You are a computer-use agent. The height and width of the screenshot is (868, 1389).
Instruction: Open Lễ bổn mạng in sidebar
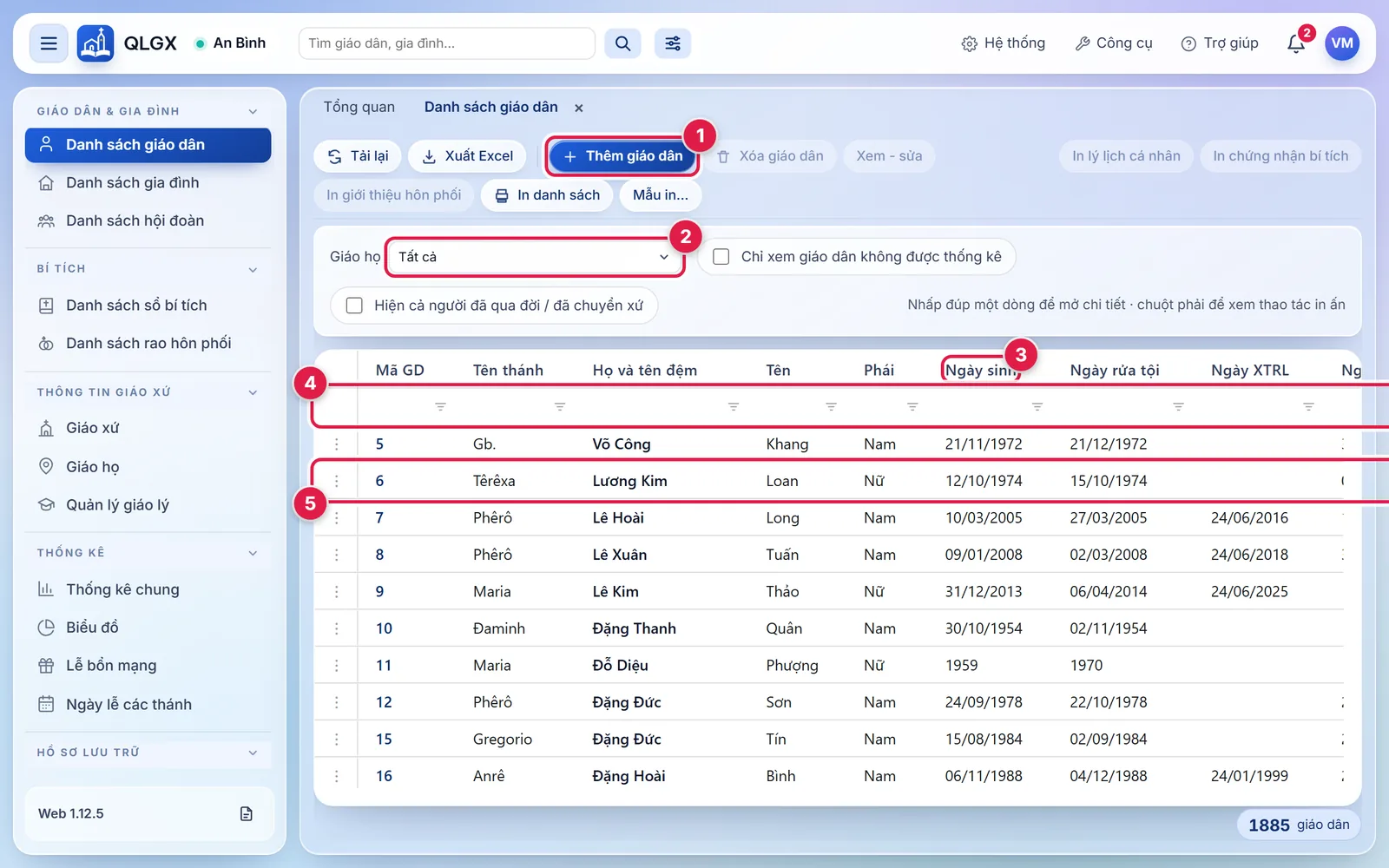point(148,666)
